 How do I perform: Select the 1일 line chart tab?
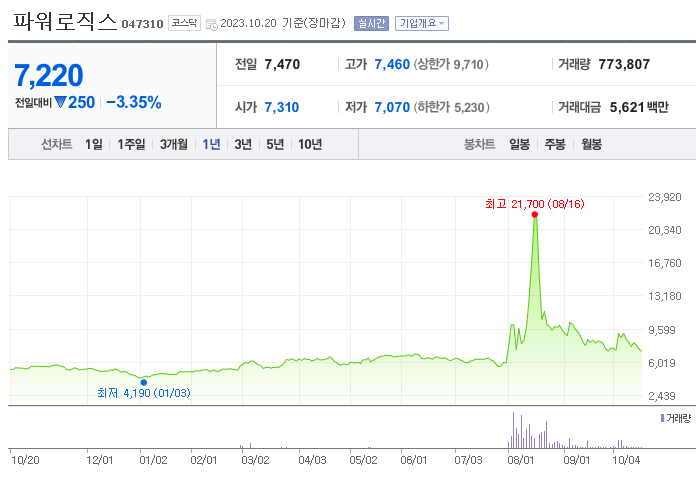(x=94, y=144)
